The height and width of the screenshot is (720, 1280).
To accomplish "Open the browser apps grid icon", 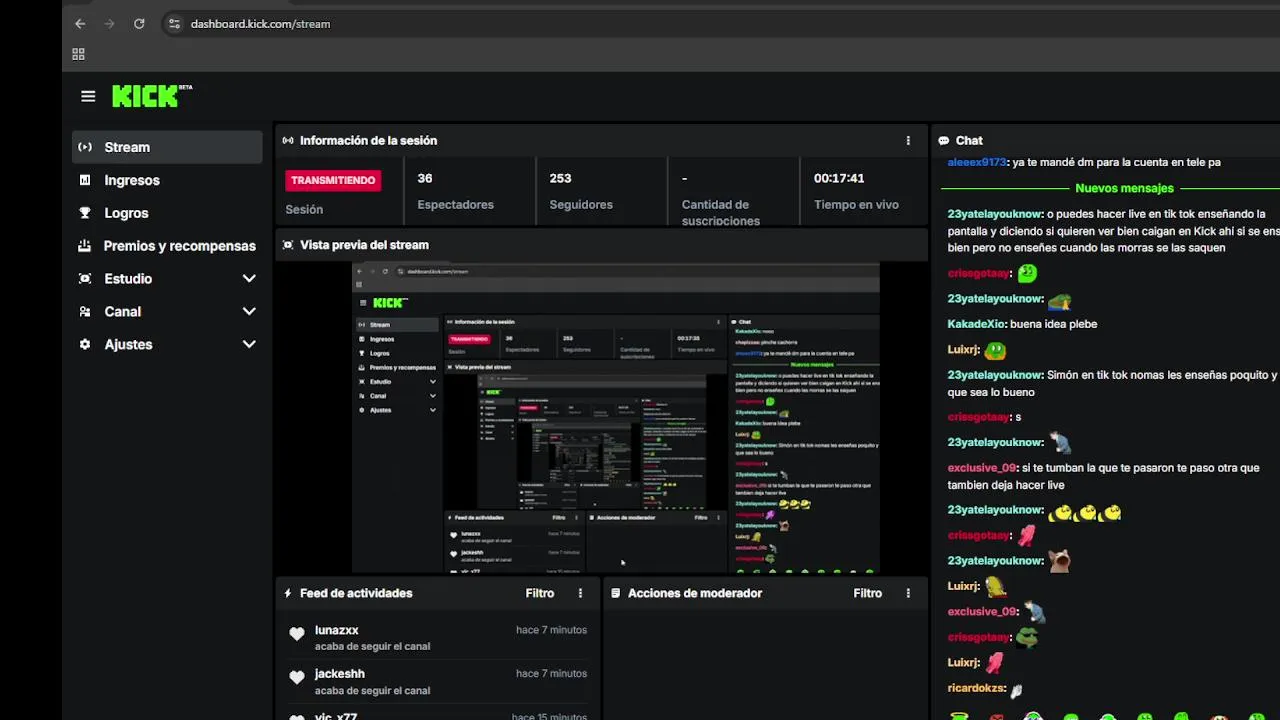I will pyautogui.click(x=78, y=54).
